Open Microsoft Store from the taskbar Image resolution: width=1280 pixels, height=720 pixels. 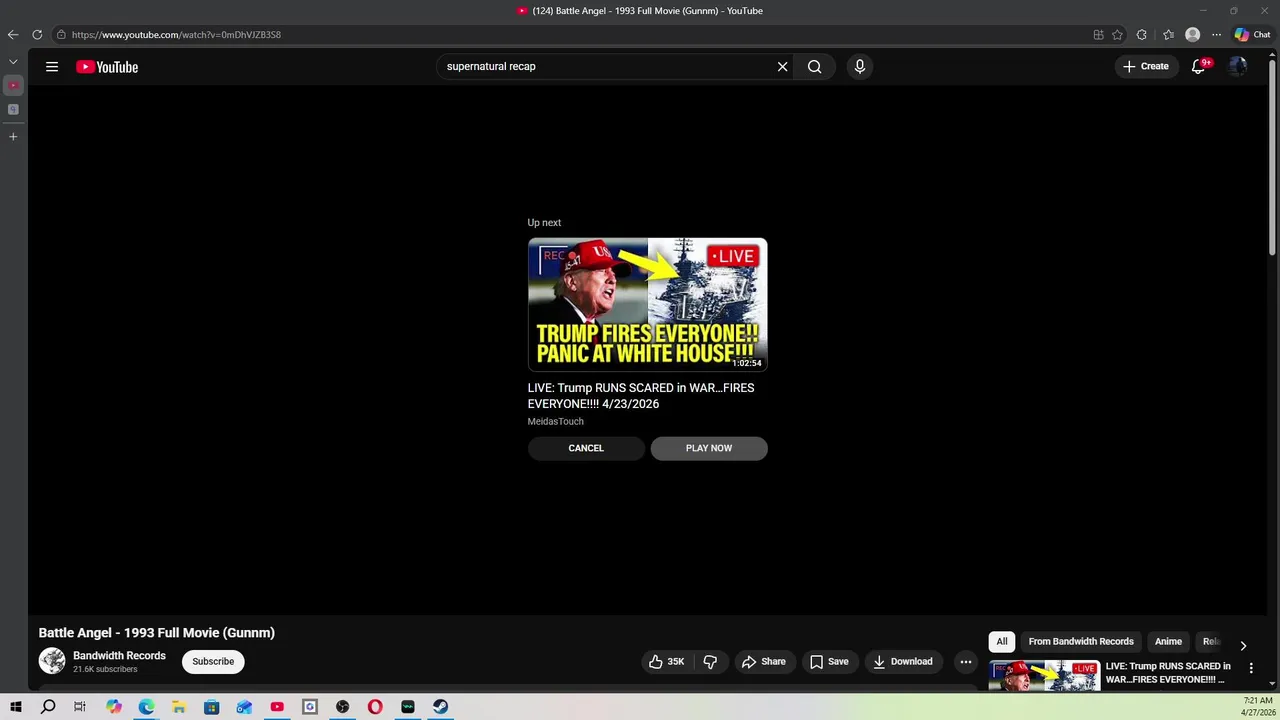(211, 707)
